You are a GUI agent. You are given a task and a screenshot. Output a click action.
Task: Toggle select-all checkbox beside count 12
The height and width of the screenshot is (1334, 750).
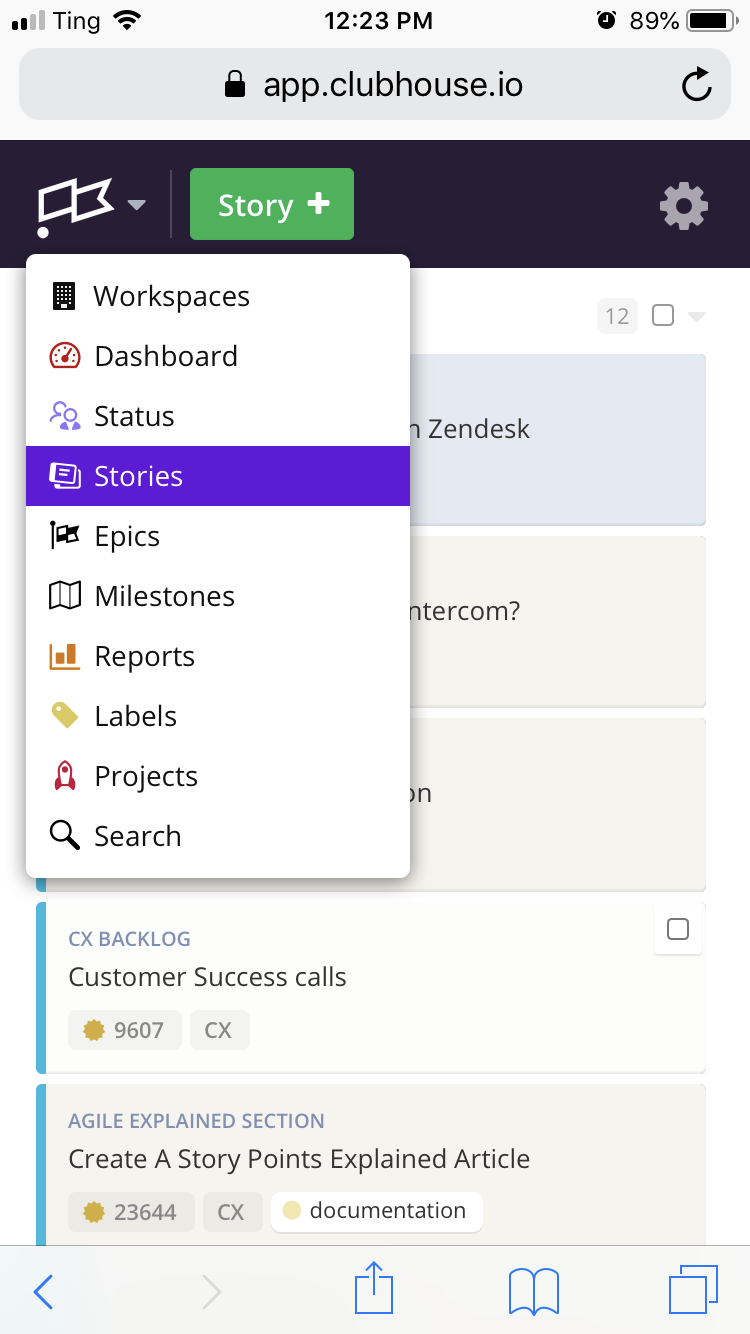click(662, 316)
